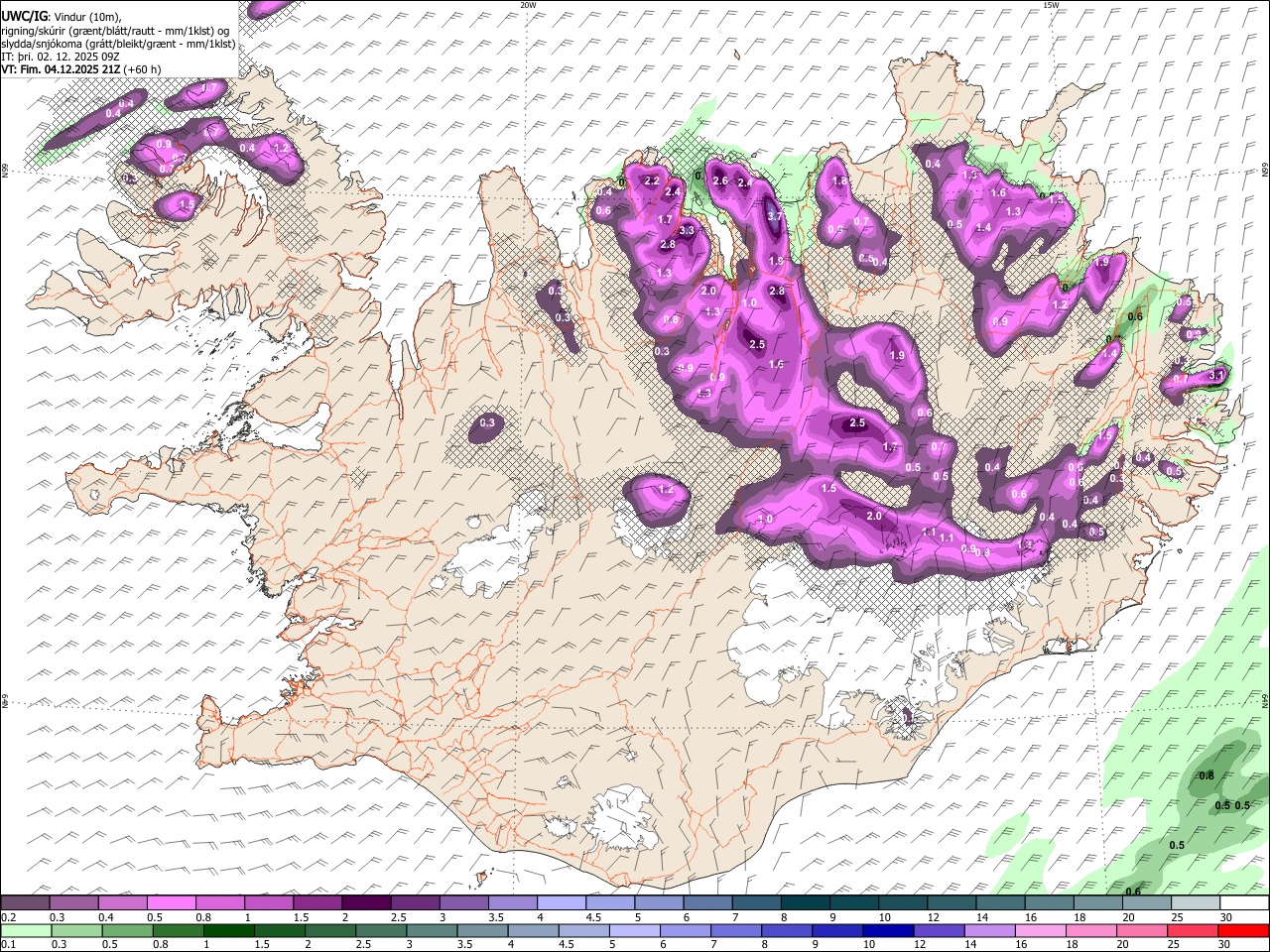Image resolution: width=1270 pixels, height=952 pixels.
Task: Select the '30' label of the upper scale
Action: click(1228, 917)
